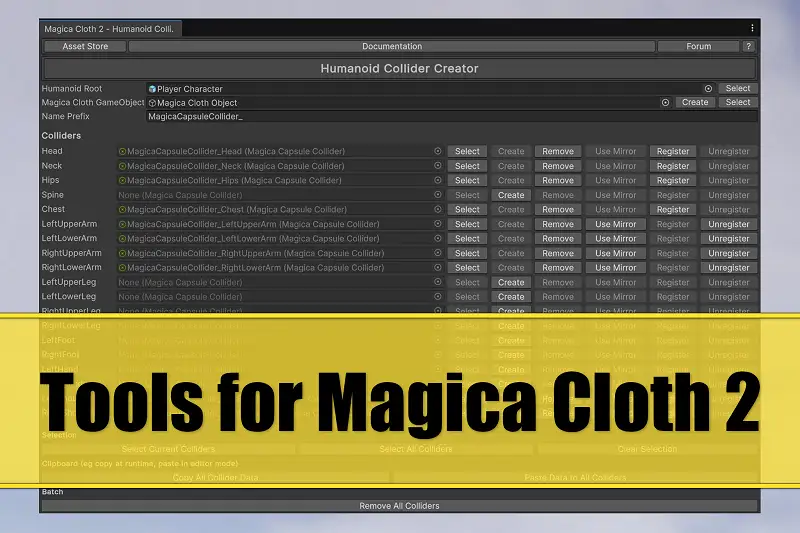Click Use Mirror in RightUpperArm row
The image size is (800, 533).
click(615, 253)
